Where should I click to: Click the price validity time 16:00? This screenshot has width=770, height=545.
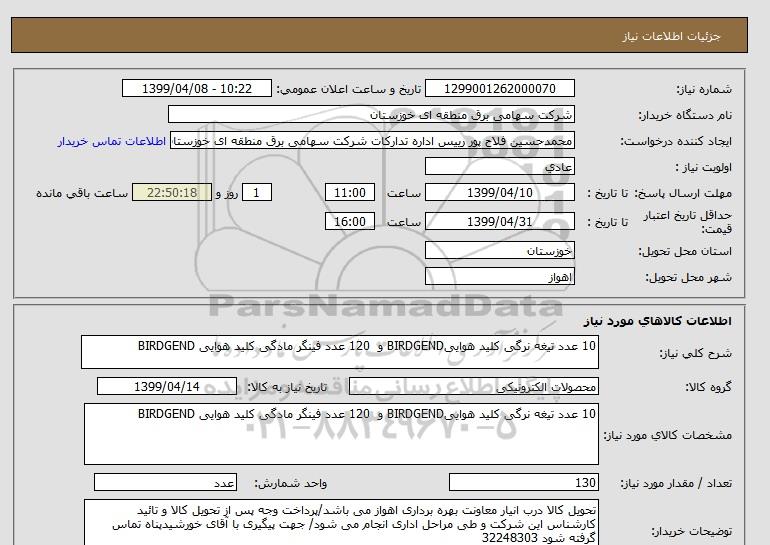tap(350, 221)
